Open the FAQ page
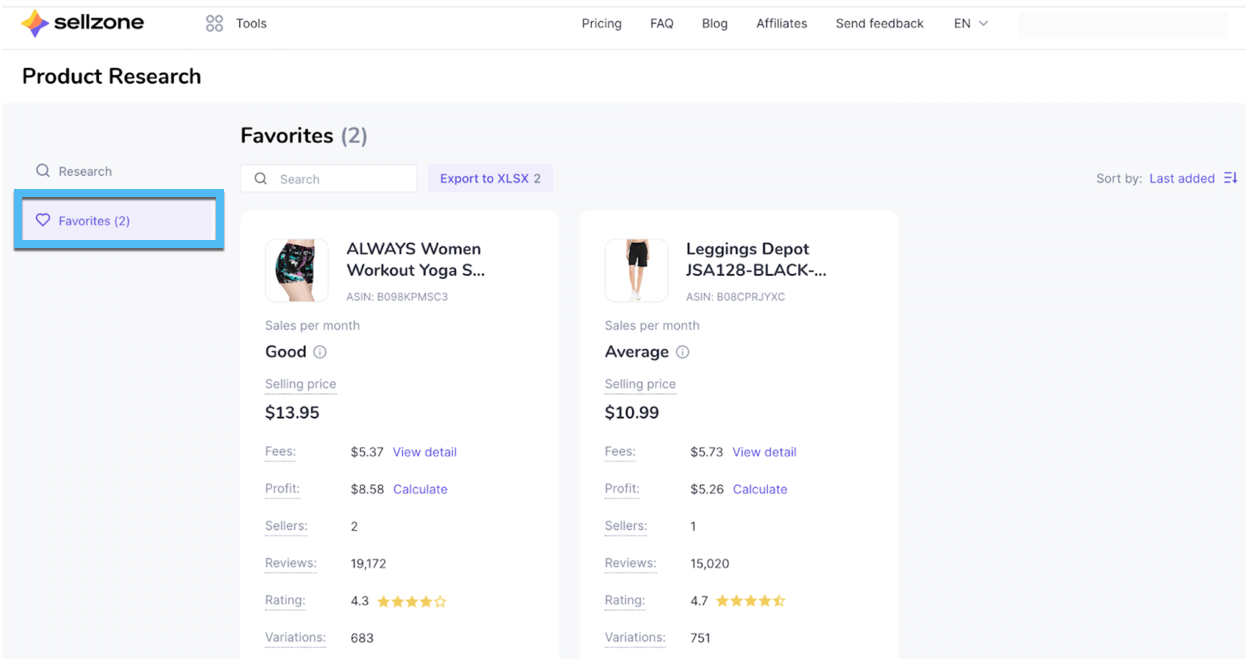This screenshot has width=1246, height=659. tap(661, 23)
